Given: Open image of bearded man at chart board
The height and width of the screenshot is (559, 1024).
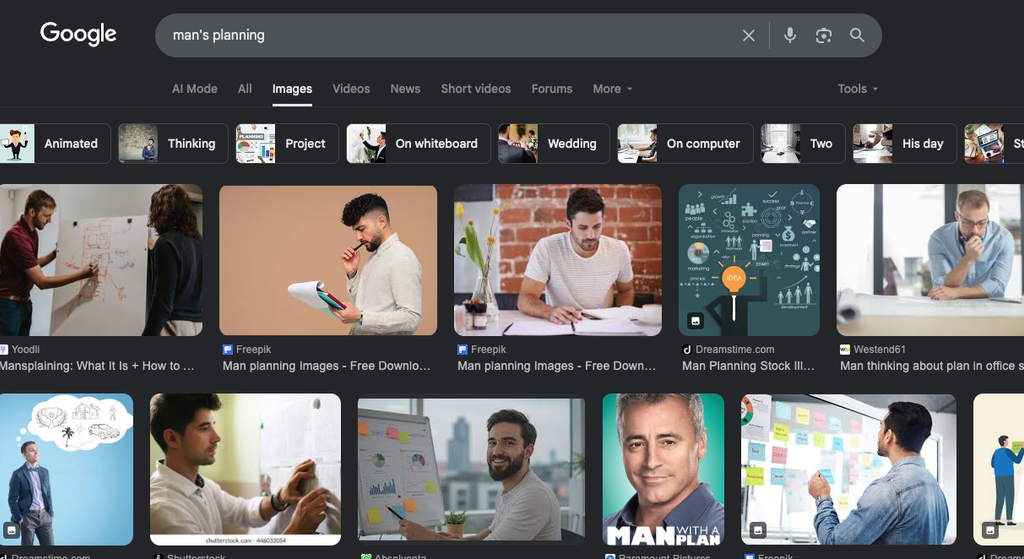Looking at the screenshot, I should 471,469.
